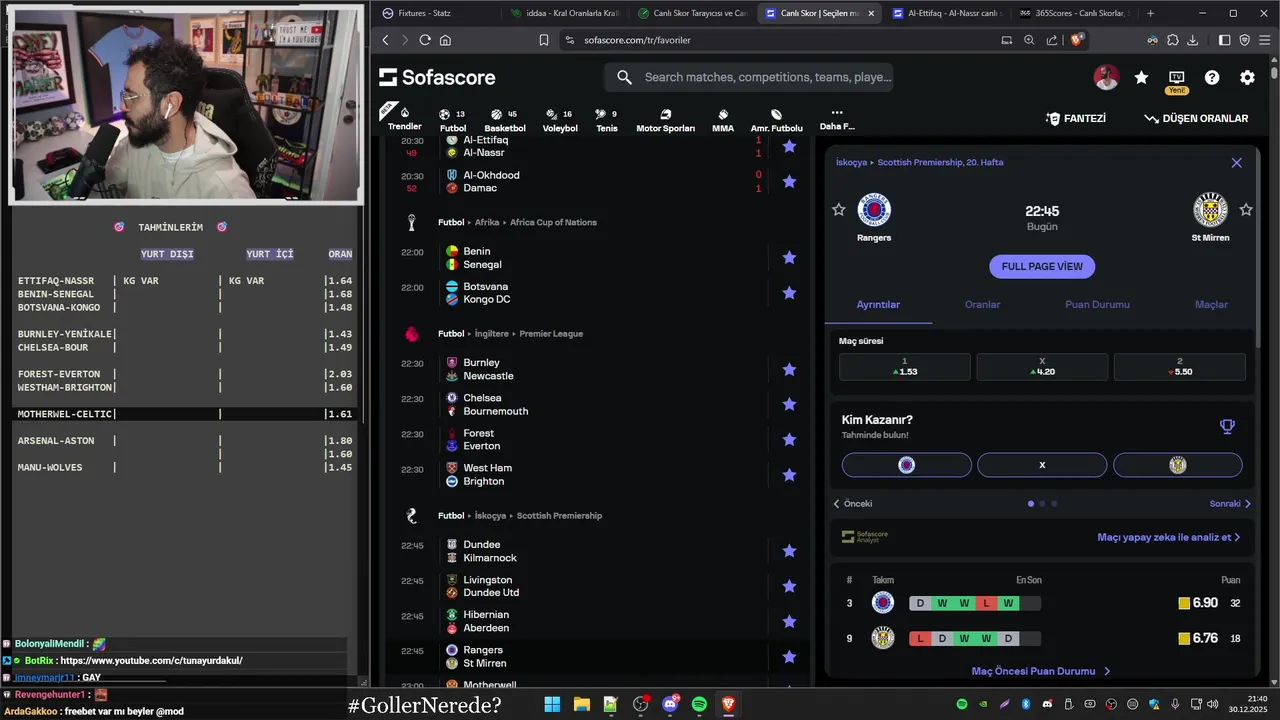Click the Sofascore search matches field
This screenshot has height=720, width=1280.
[x=749, y=77]
